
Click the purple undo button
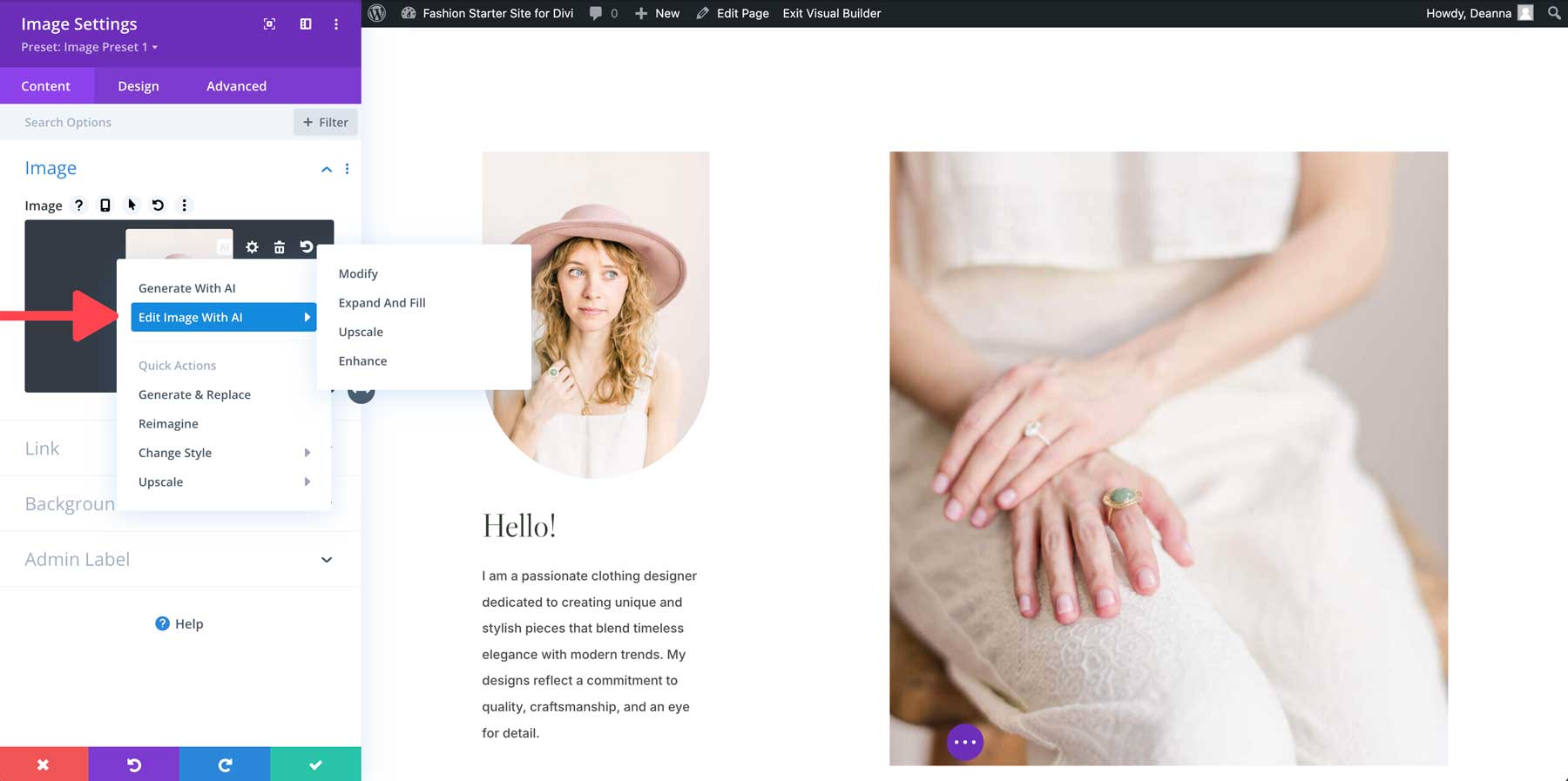[134, 764]
